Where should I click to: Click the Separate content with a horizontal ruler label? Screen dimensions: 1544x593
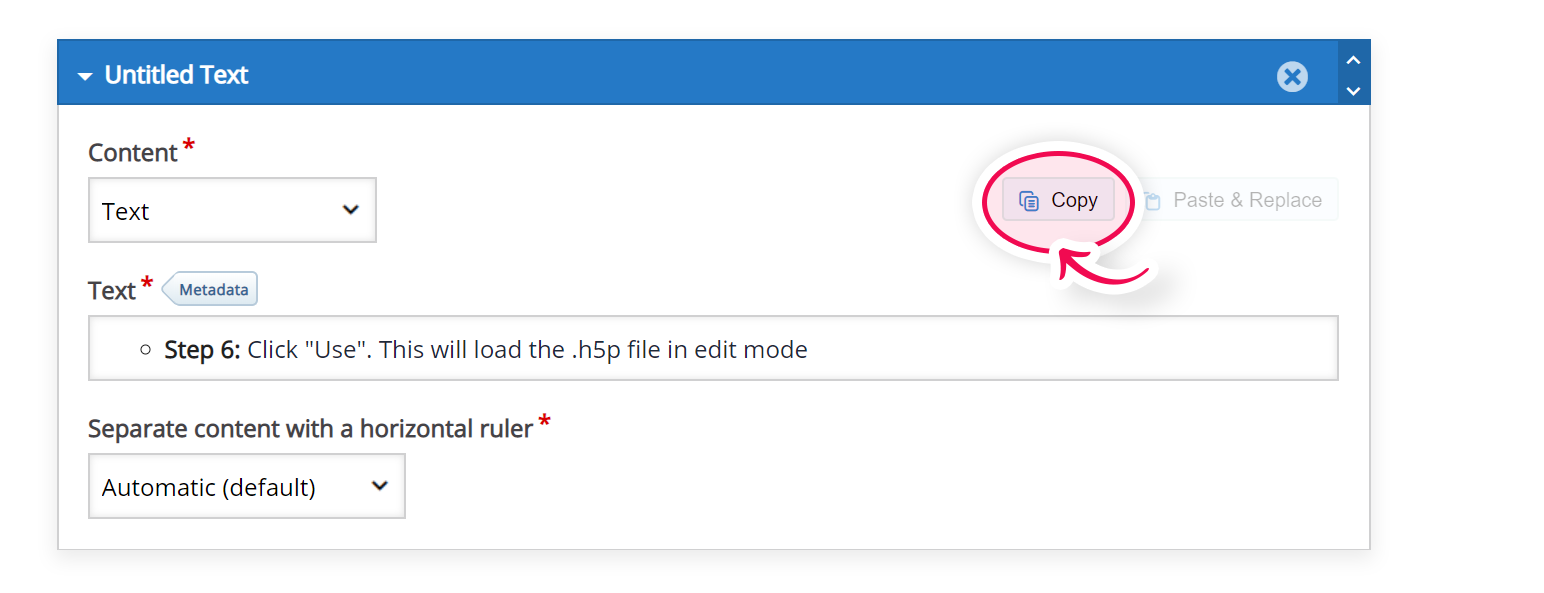tap(310, 429)
